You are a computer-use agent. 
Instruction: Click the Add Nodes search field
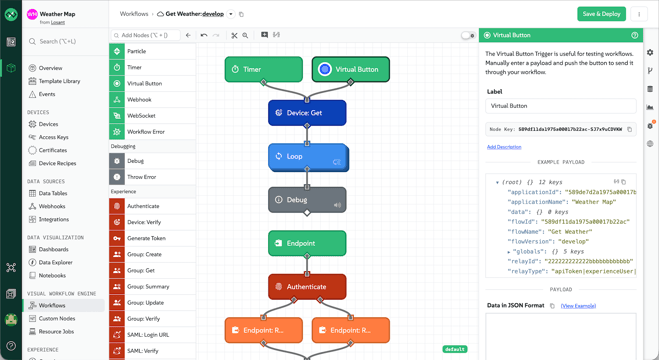coord(146,35)
